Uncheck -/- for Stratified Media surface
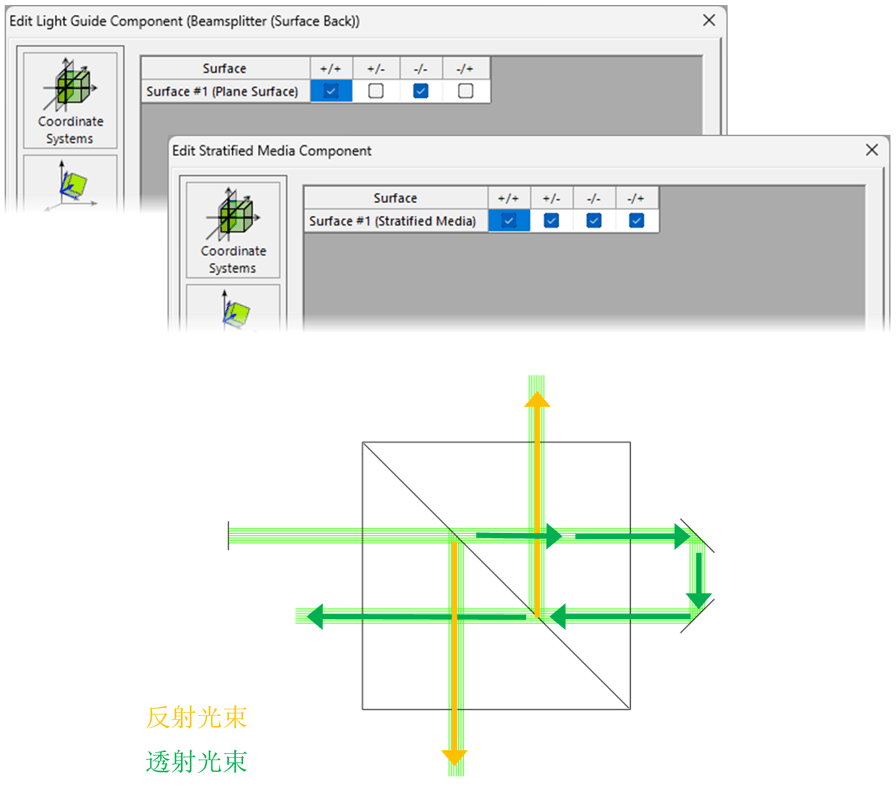Viewport: 896px width, 788px height. (x=594, y=221)
